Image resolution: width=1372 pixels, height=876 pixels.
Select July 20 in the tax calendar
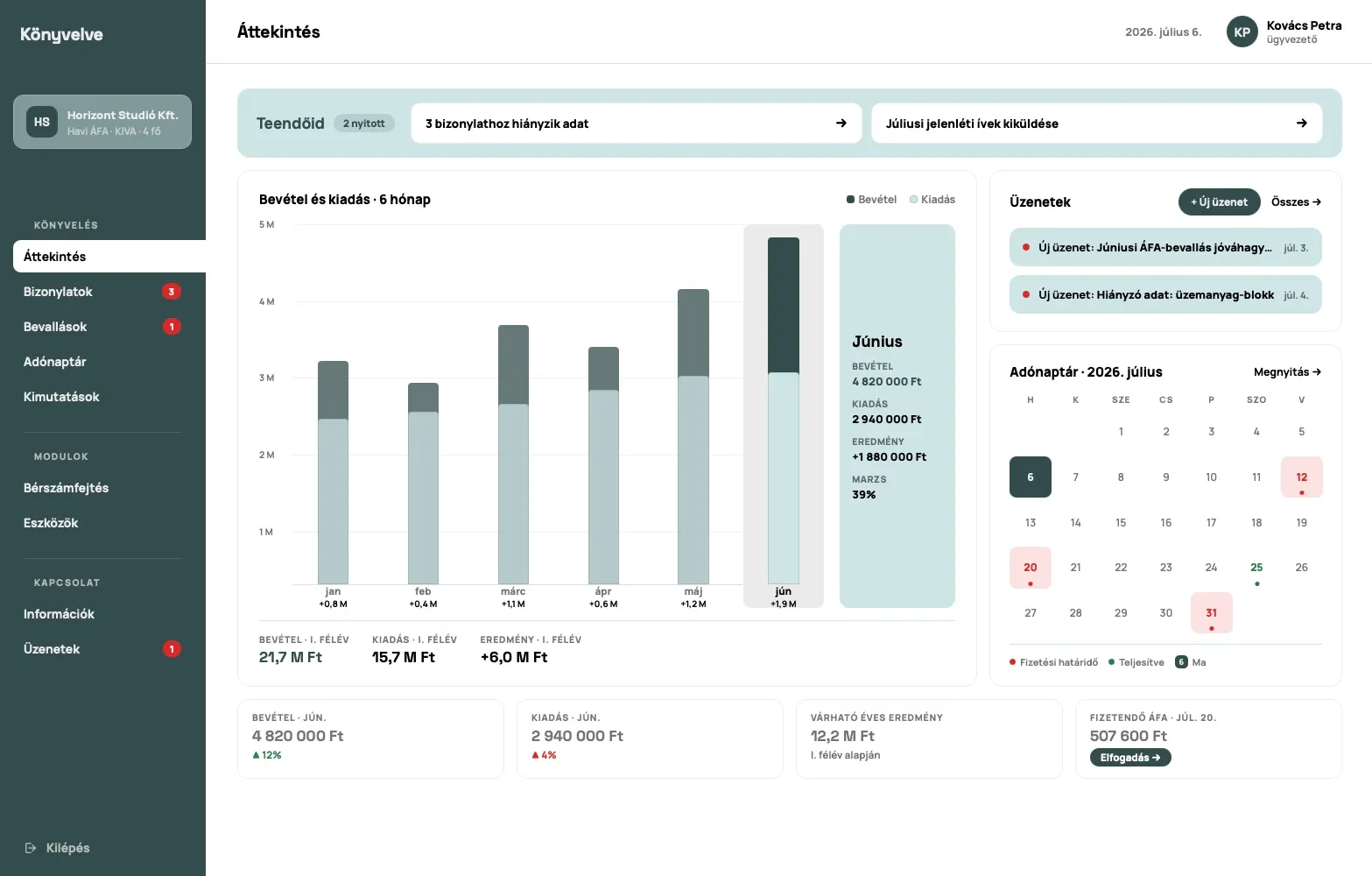point(1031,568)
